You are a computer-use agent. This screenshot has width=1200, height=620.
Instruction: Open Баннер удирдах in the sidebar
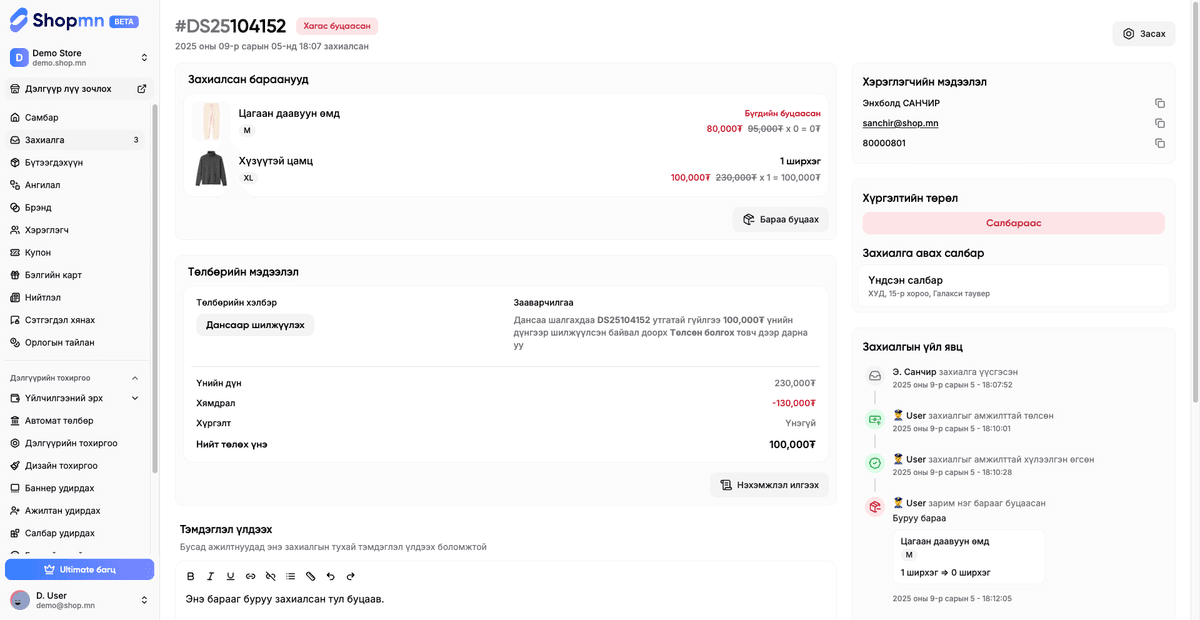(x=77, y=488)
